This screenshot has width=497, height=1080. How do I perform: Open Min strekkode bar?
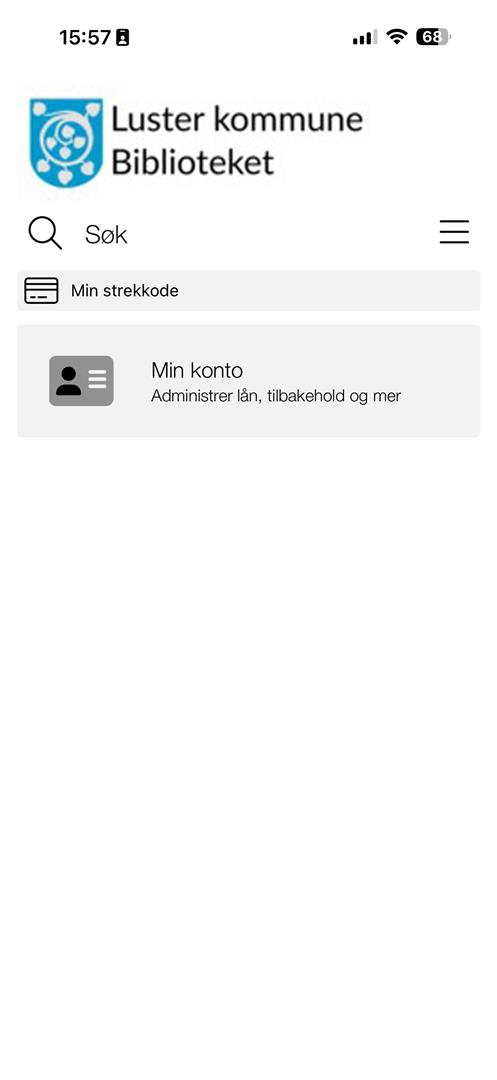[x=248, y=291]
